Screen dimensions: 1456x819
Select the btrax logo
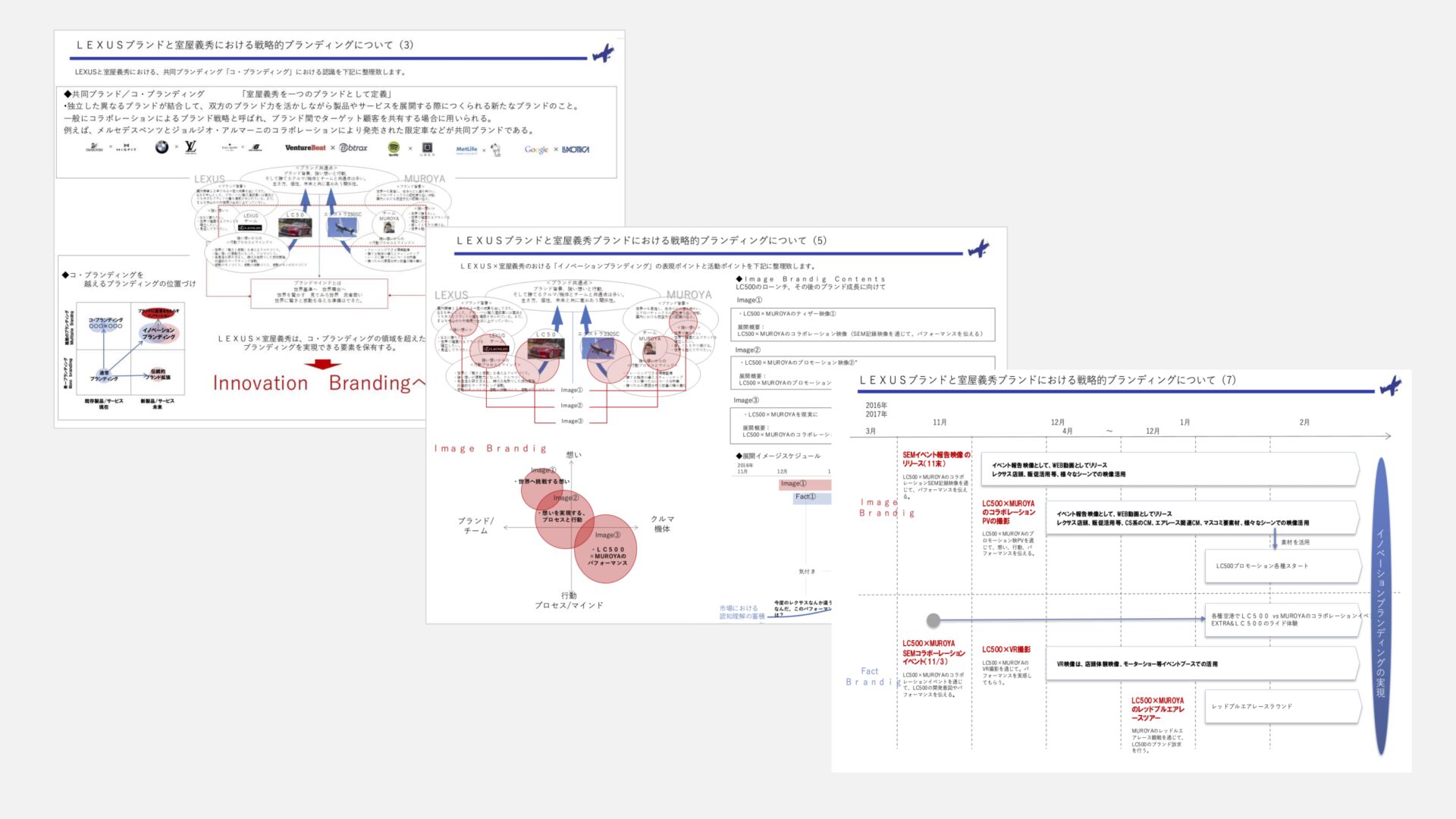pos(353,148)
